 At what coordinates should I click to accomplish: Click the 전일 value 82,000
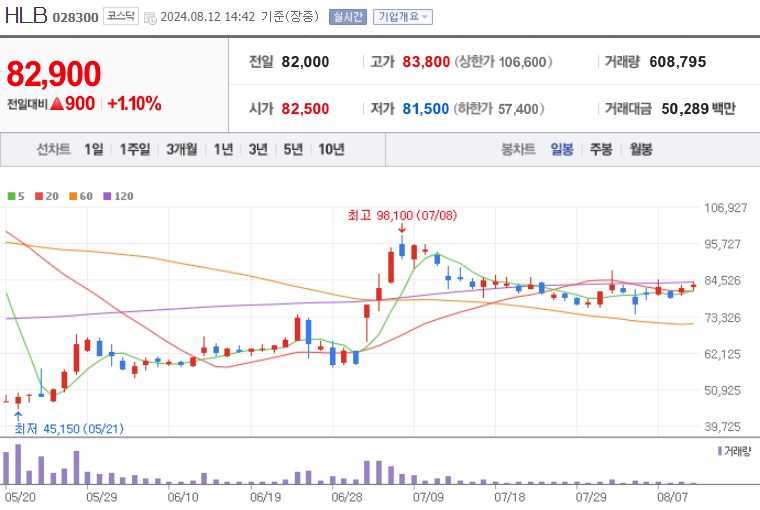305,62
